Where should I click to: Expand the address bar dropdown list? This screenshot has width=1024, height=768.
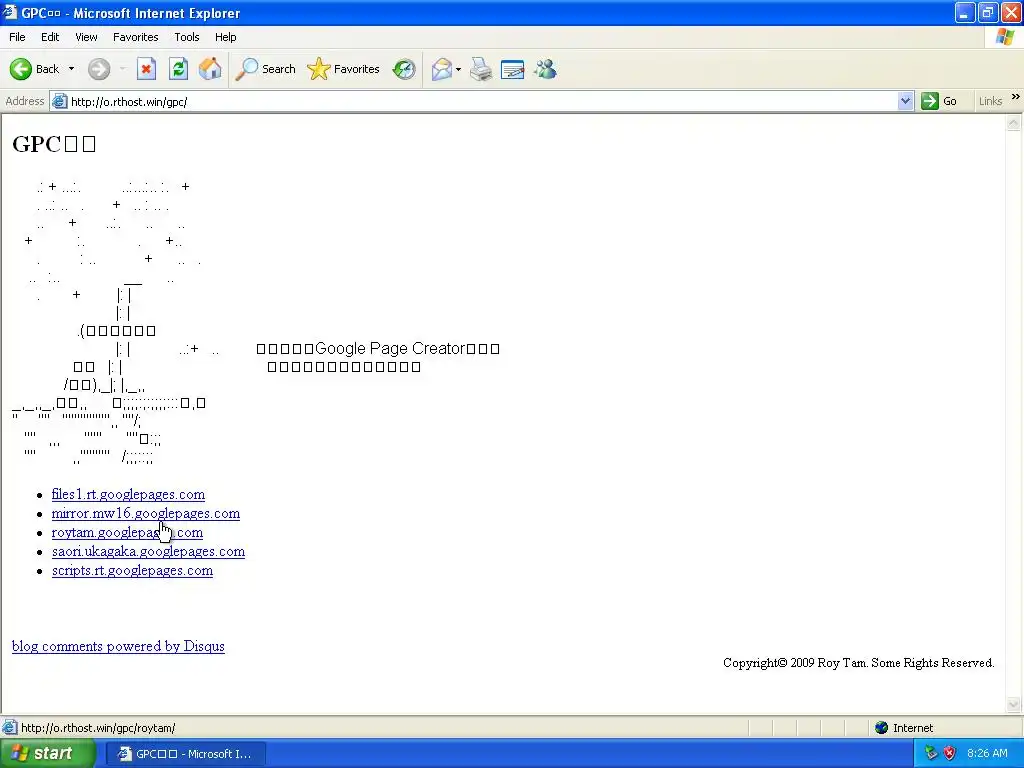pyautogui.click(x=905, y=101)
